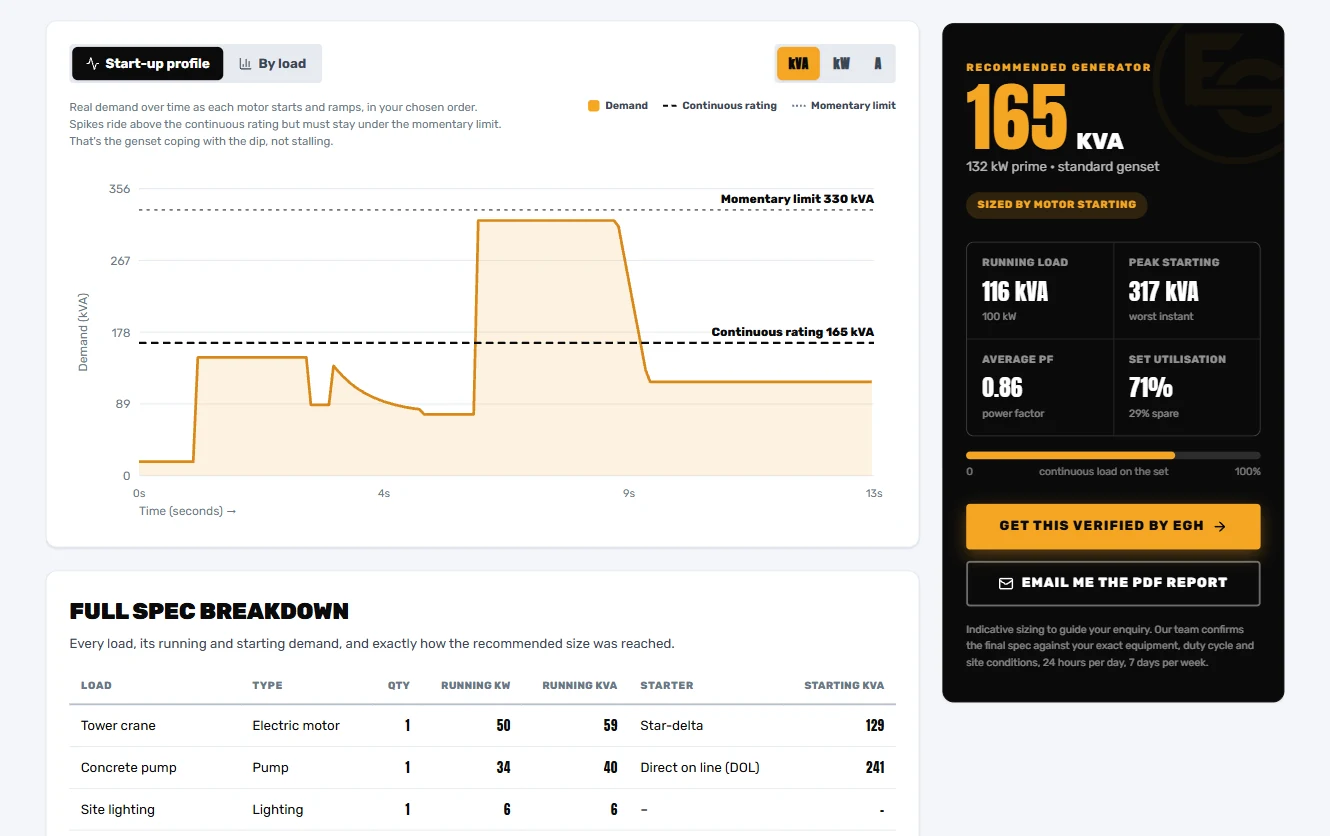Open the By load tab
Viewport: 1330px width, 836px height.
click(x=272, y=63)
